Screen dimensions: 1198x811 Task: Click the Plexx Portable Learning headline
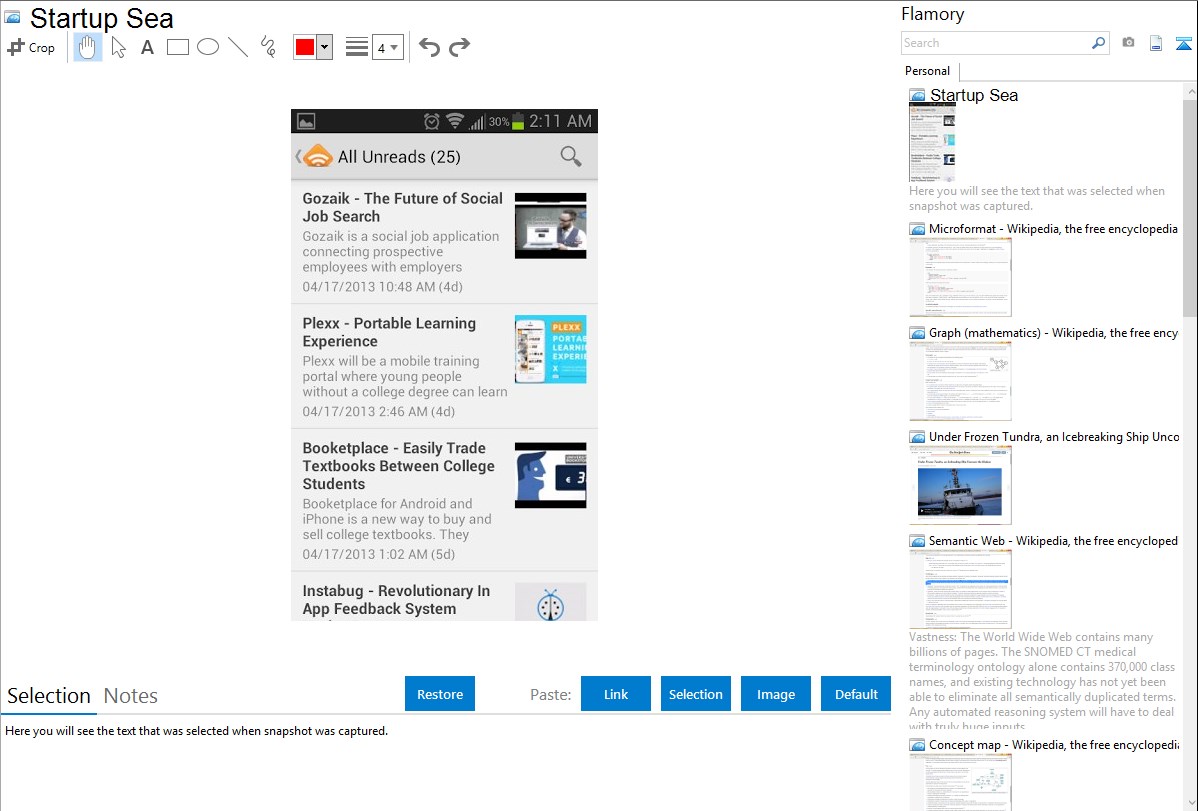click(x=389, y=332)
